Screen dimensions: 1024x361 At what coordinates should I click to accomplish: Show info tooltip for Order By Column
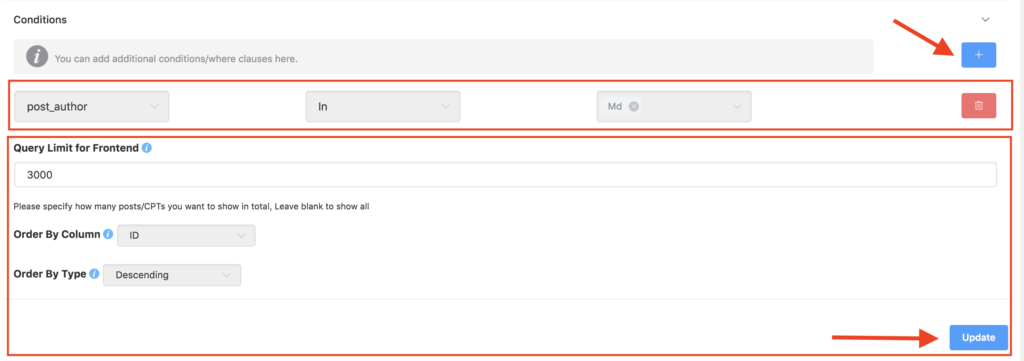(x=108, y=234)
